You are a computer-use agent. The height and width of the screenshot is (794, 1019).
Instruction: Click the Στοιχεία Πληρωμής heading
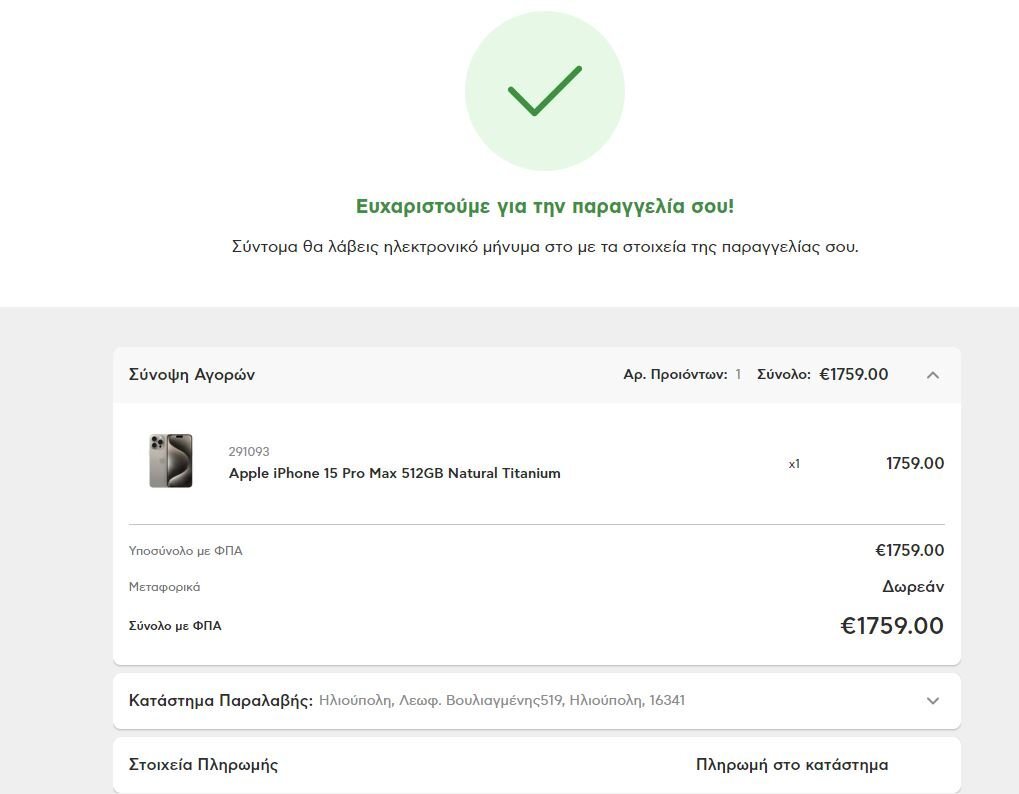(203, 765)
